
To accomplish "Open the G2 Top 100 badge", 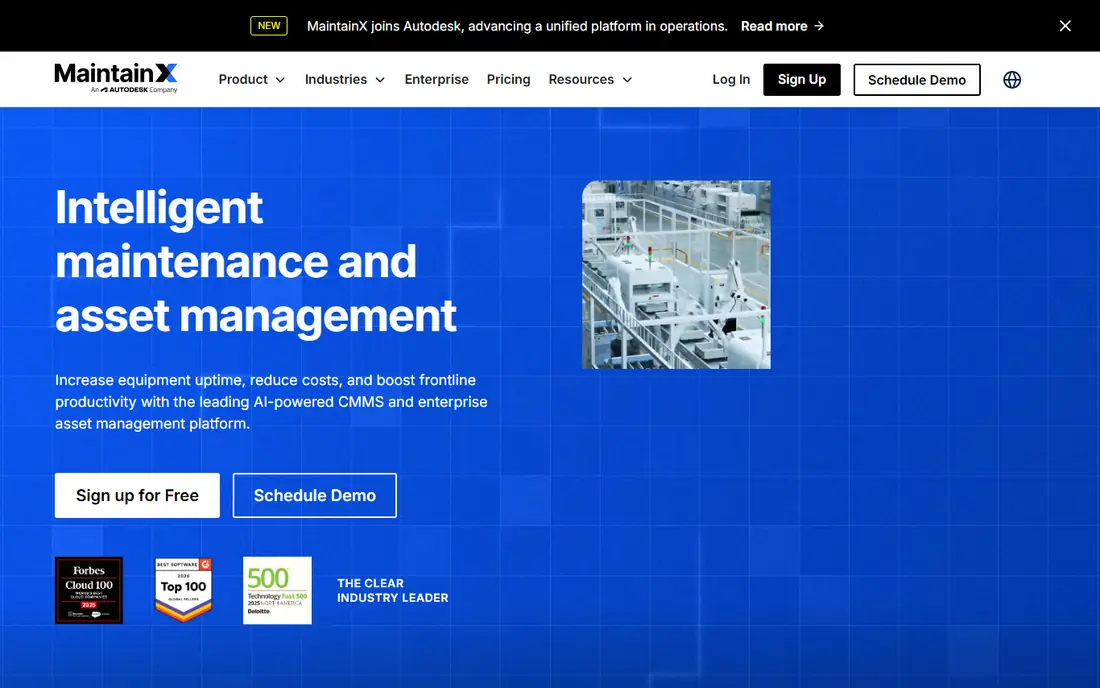I will click(x=183, y=591).
